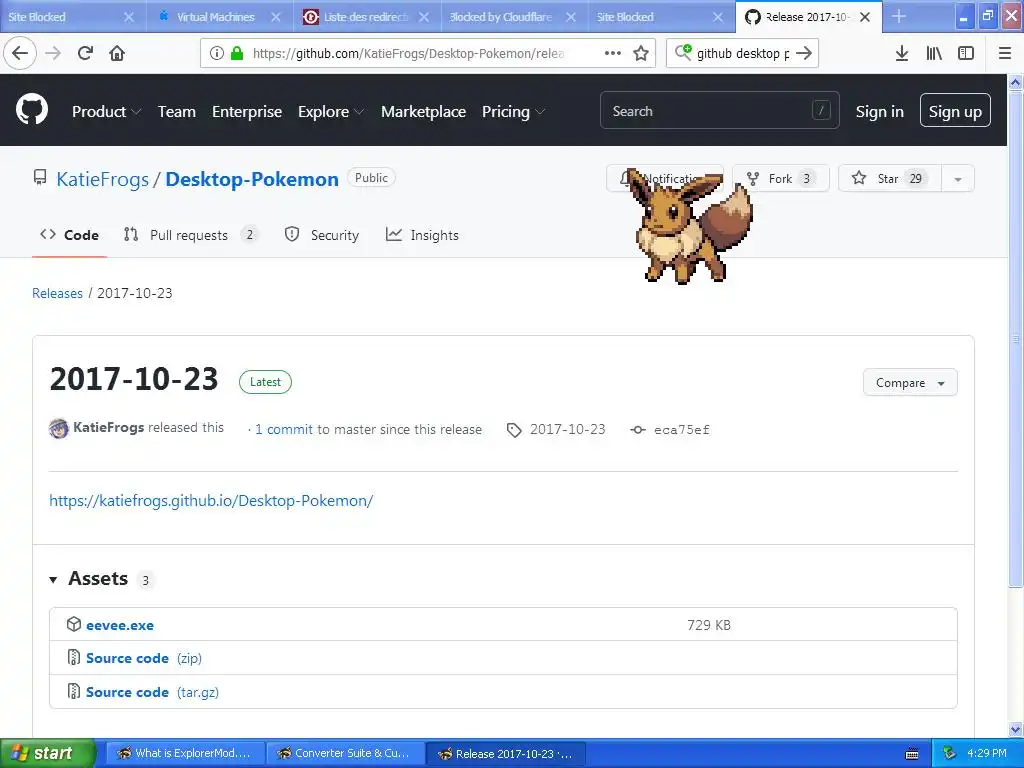
Task: Switch to the Insights tab
Action: 422,235
